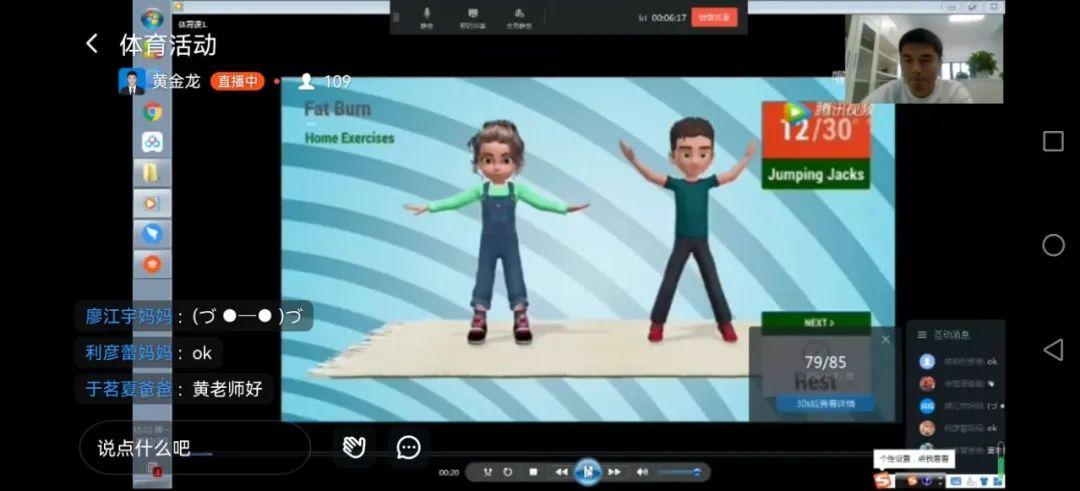Click rewind in the media player
Image resolution: width=1080 pixels, height=491 pixels.
point(562,472)
